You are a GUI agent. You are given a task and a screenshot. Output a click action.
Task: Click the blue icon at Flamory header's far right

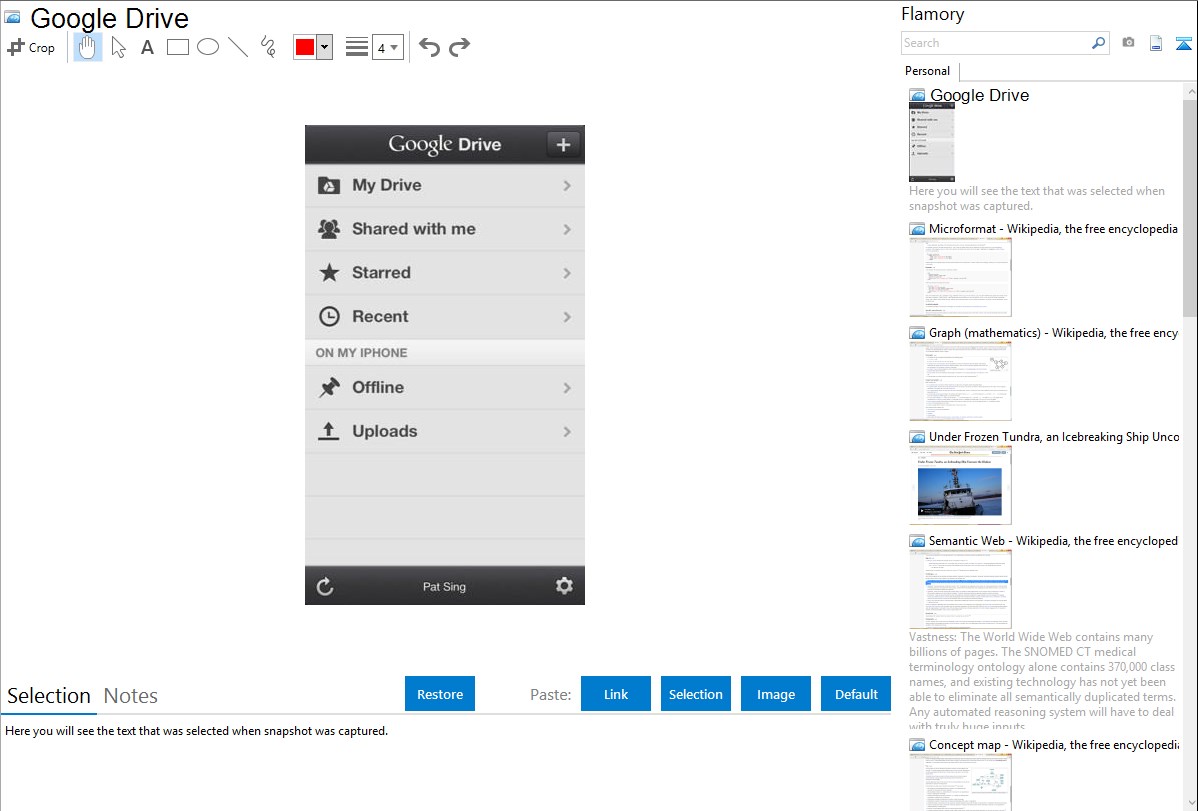(1183, 43)
